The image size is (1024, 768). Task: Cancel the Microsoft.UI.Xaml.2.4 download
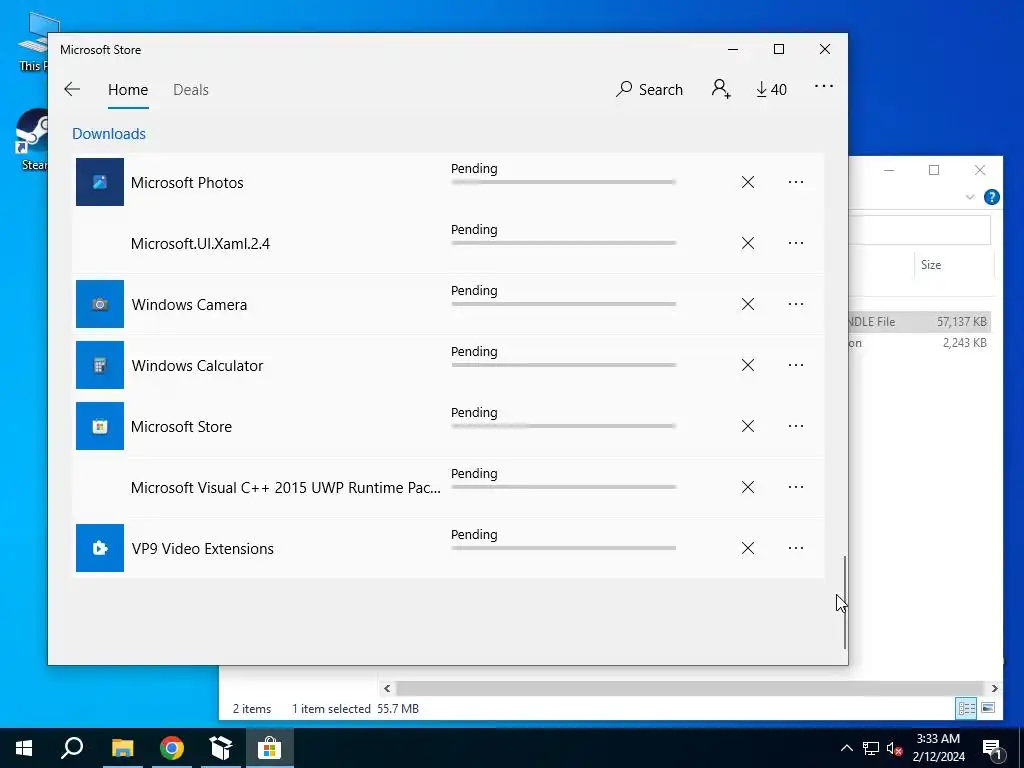click(x=748, y=243)
